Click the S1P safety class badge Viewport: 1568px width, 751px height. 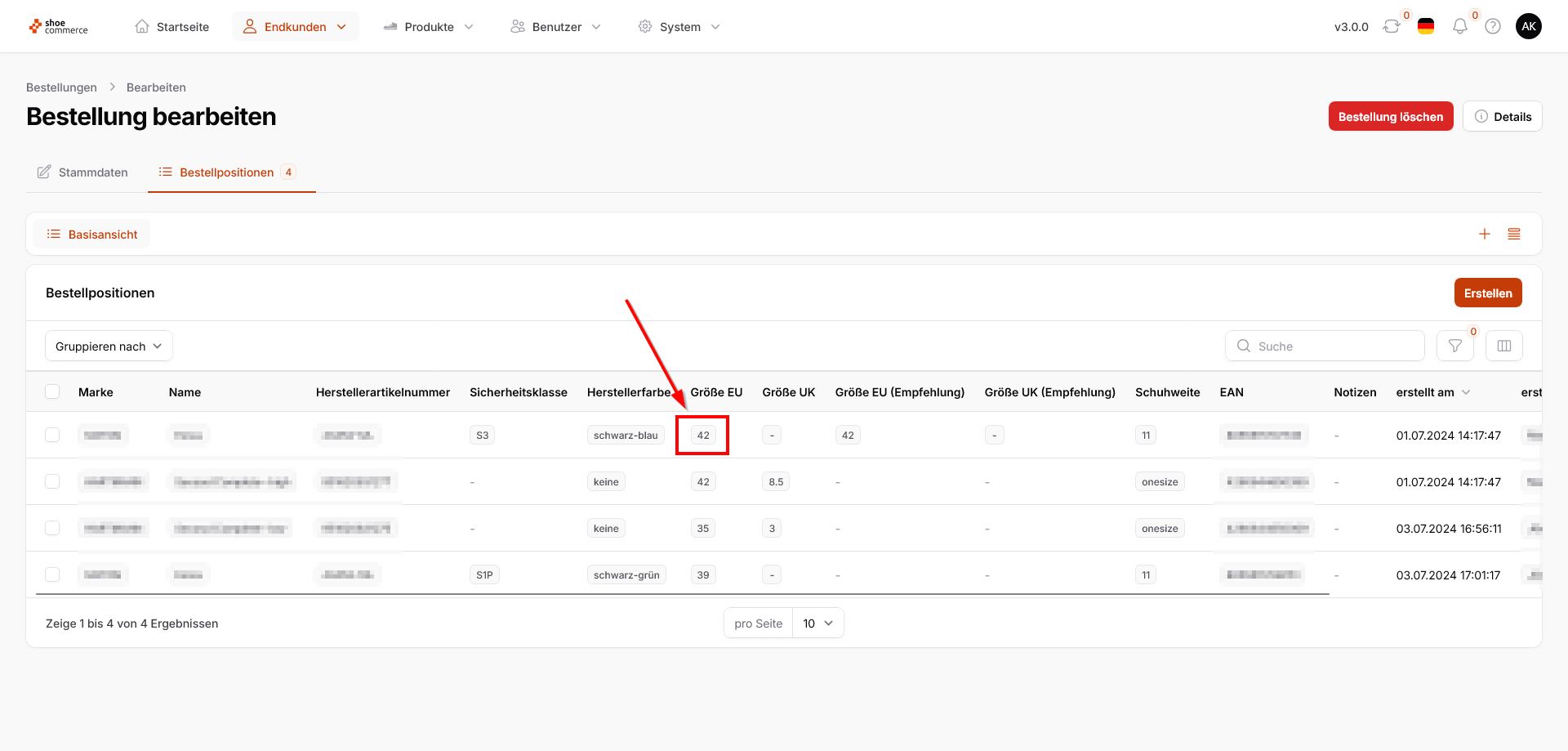(x=485, y=575)
